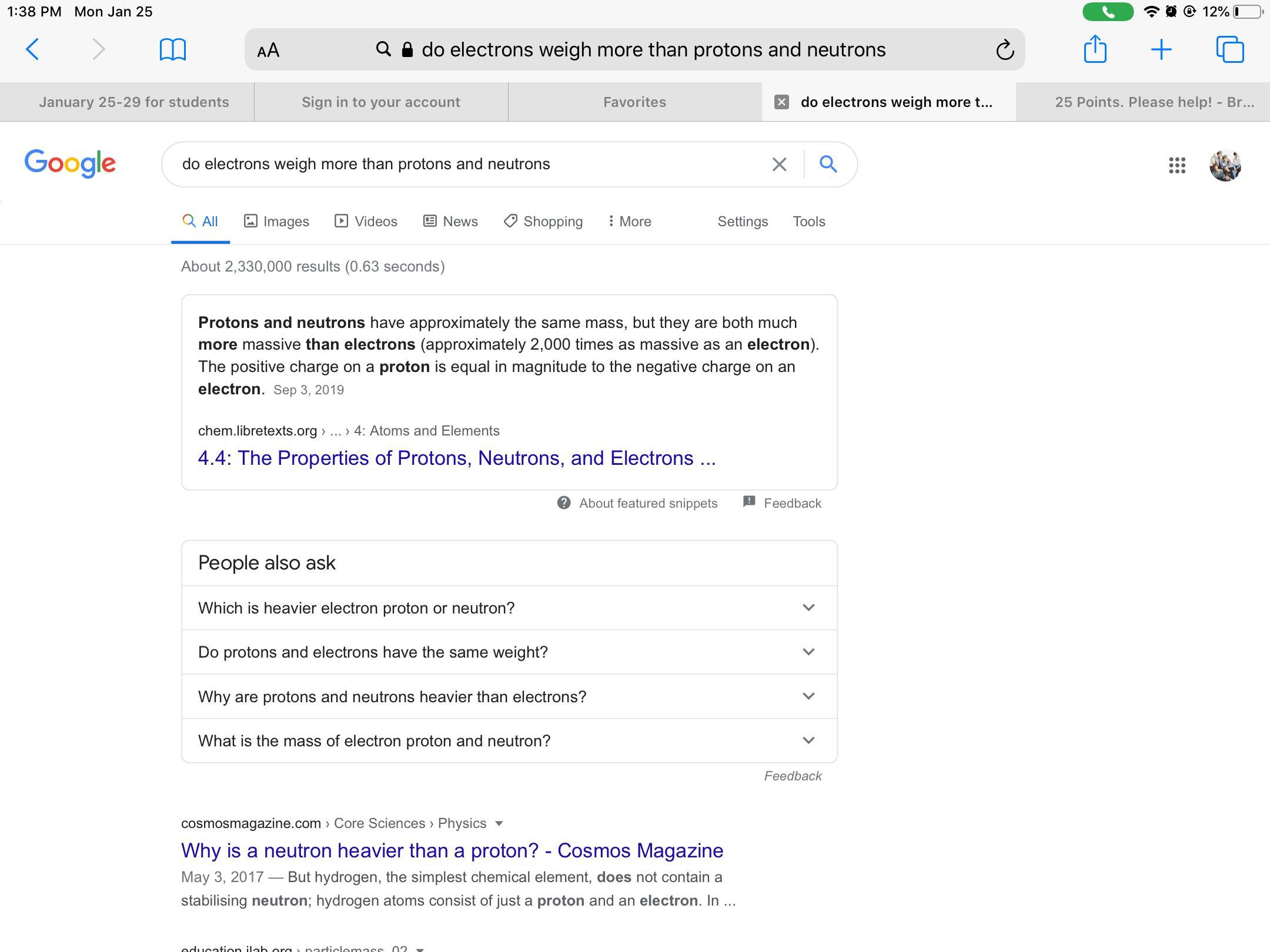Open dropdown arrow beside cosmosmagazine.com result

point(499,823)
